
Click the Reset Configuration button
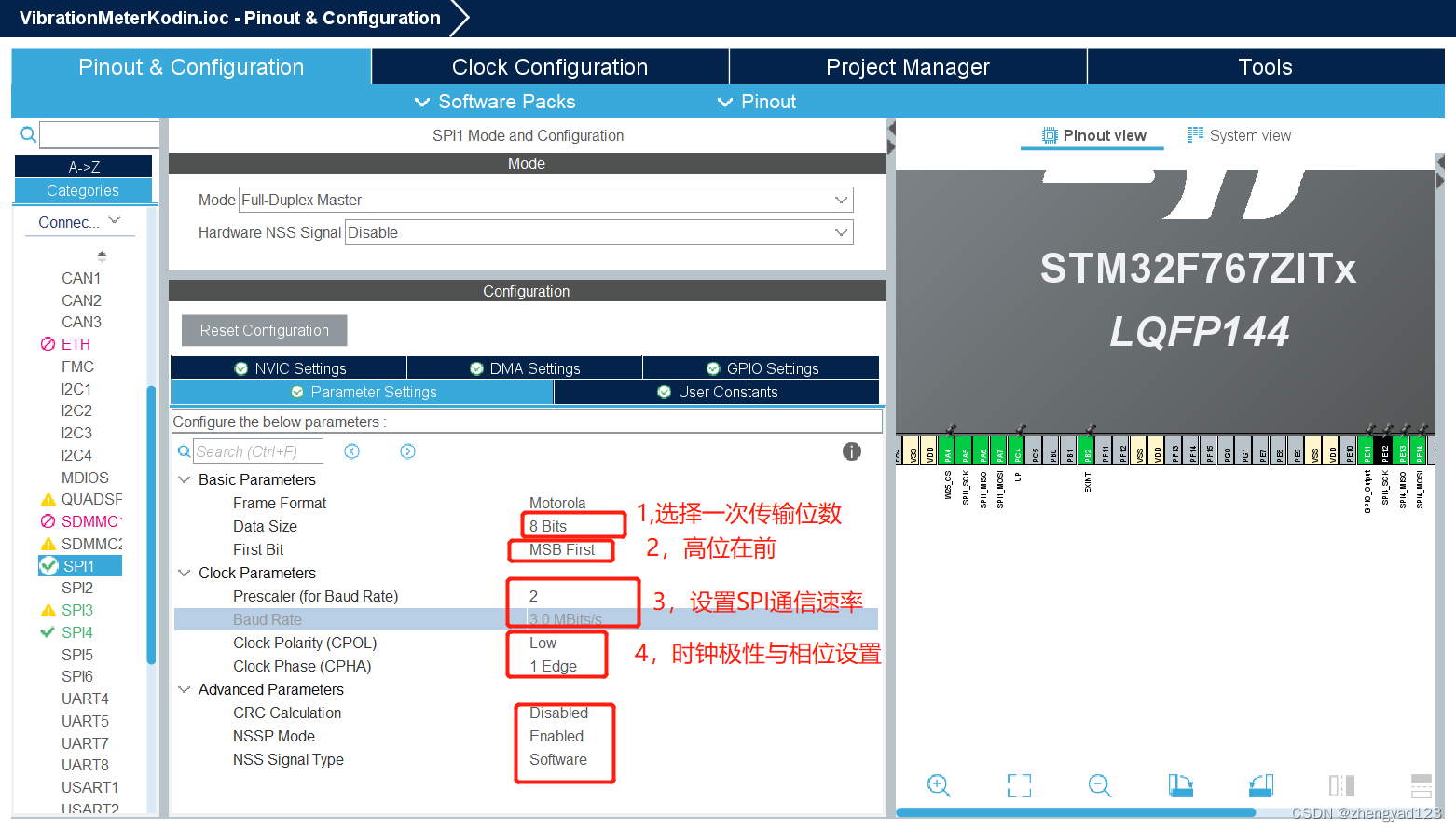tap(265, 330)
